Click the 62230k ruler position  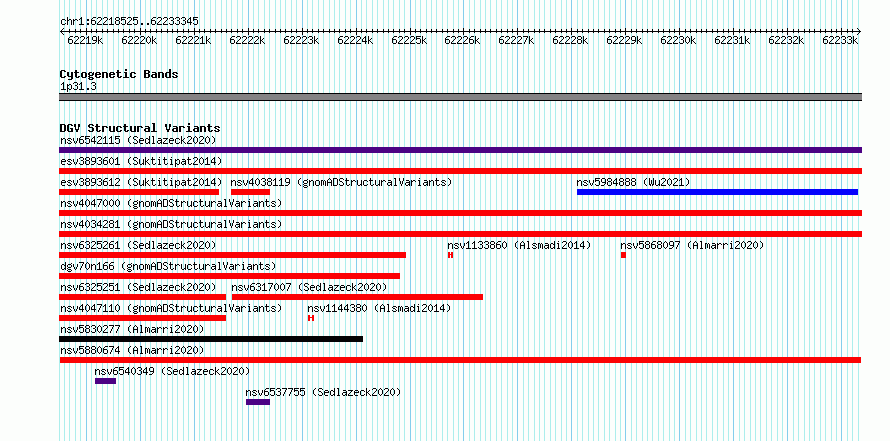point(678,41)
